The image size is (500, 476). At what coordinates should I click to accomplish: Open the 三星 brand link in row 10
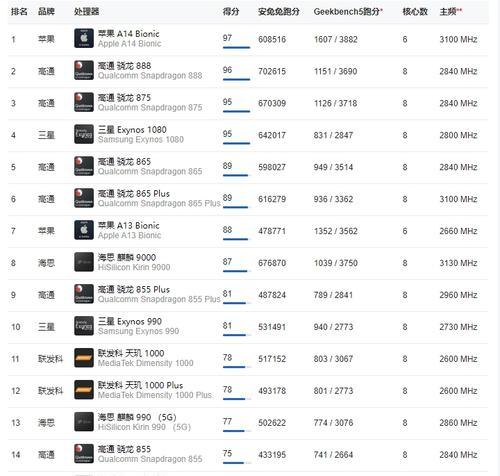pyautogui.click(x=46, y=327)
